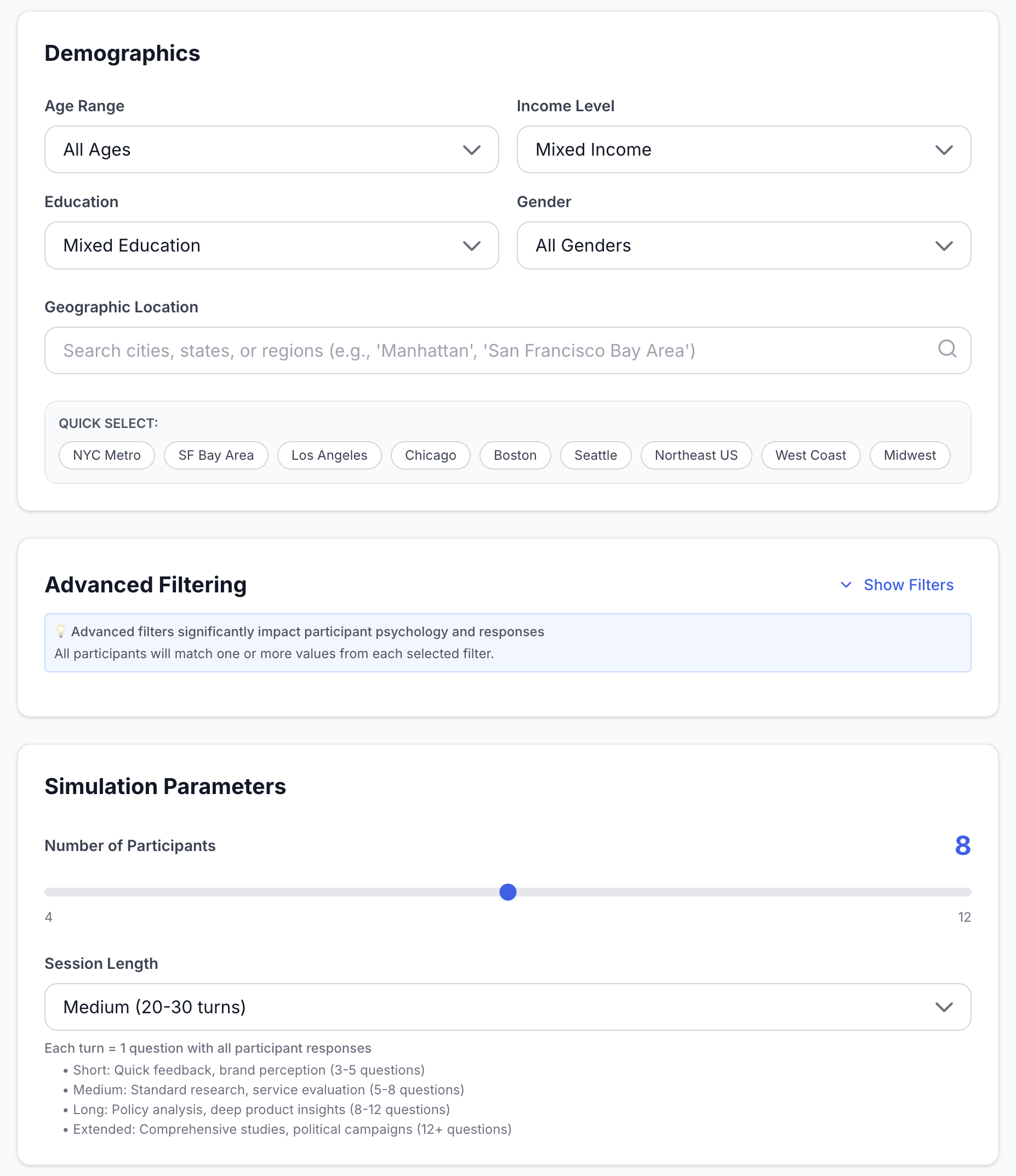Open the Gender dropdown

[744, 246]
